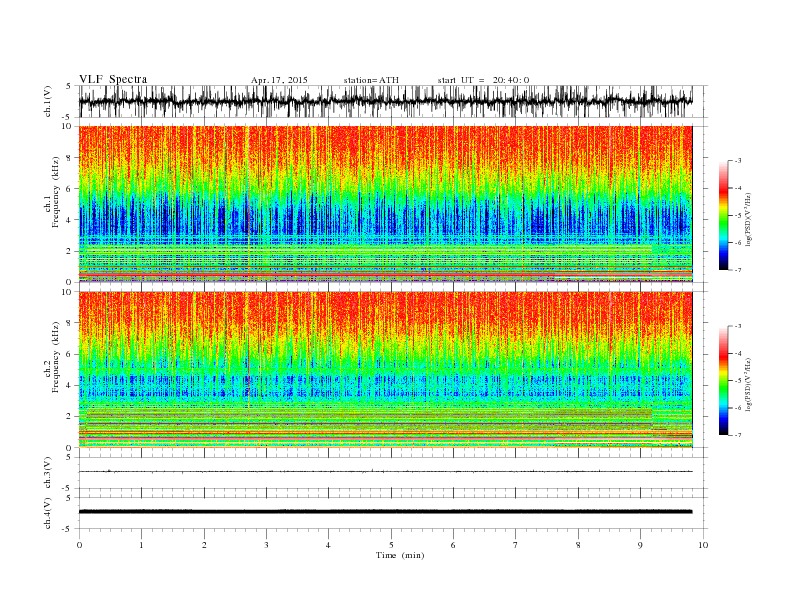This screenshot has width=792, height=612.
Task: Click the "8" kHz tick on ch.1 spectrogram axis
Action: coord(69,158)
